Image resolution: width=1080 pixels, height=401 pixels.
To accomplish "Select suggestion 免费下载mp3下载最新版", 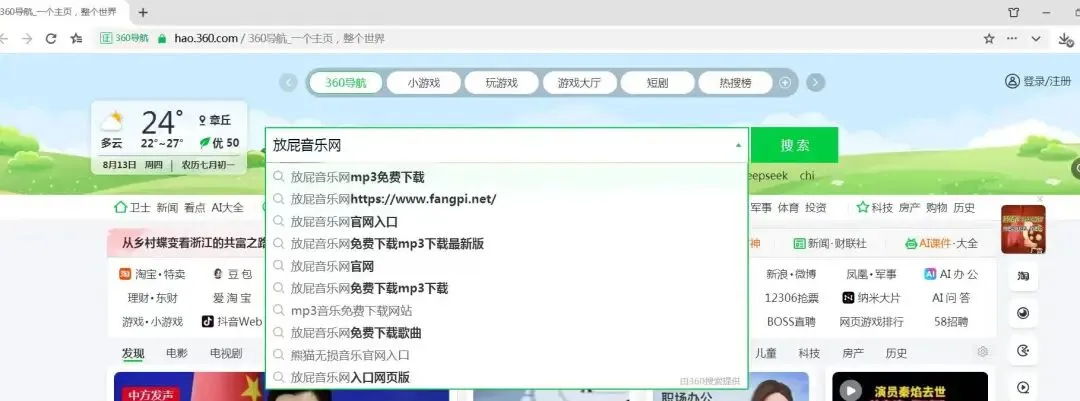I will coord(506,244).
